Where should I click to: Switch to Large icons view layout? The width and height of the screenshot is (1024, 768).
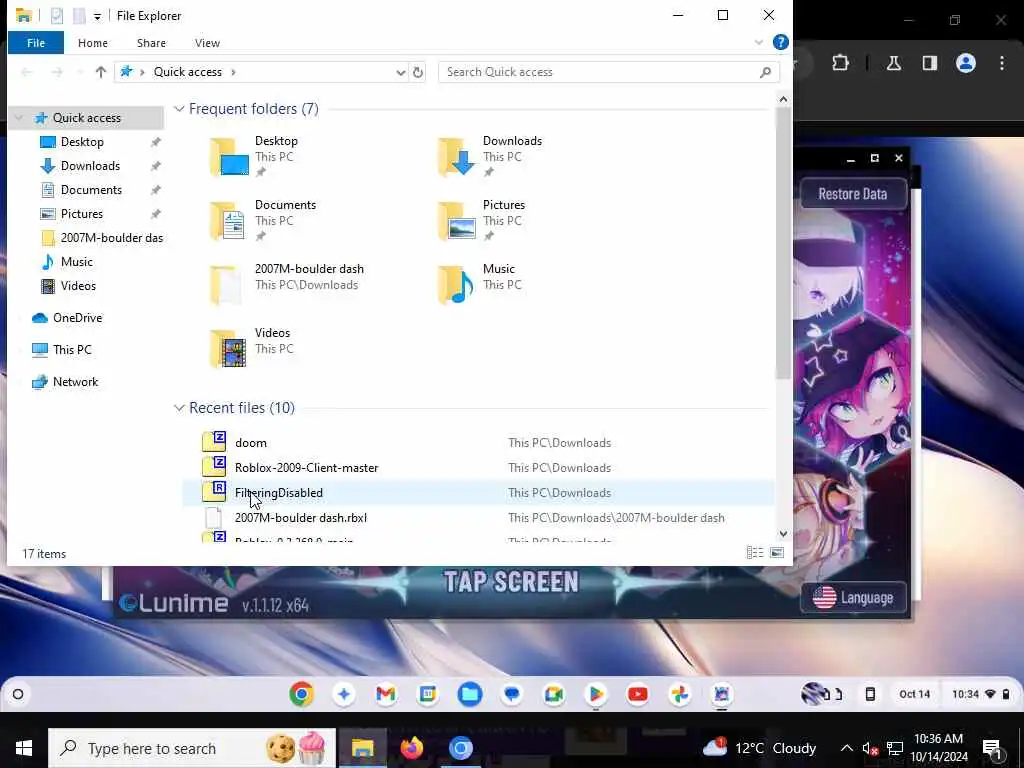coord(776,553)
